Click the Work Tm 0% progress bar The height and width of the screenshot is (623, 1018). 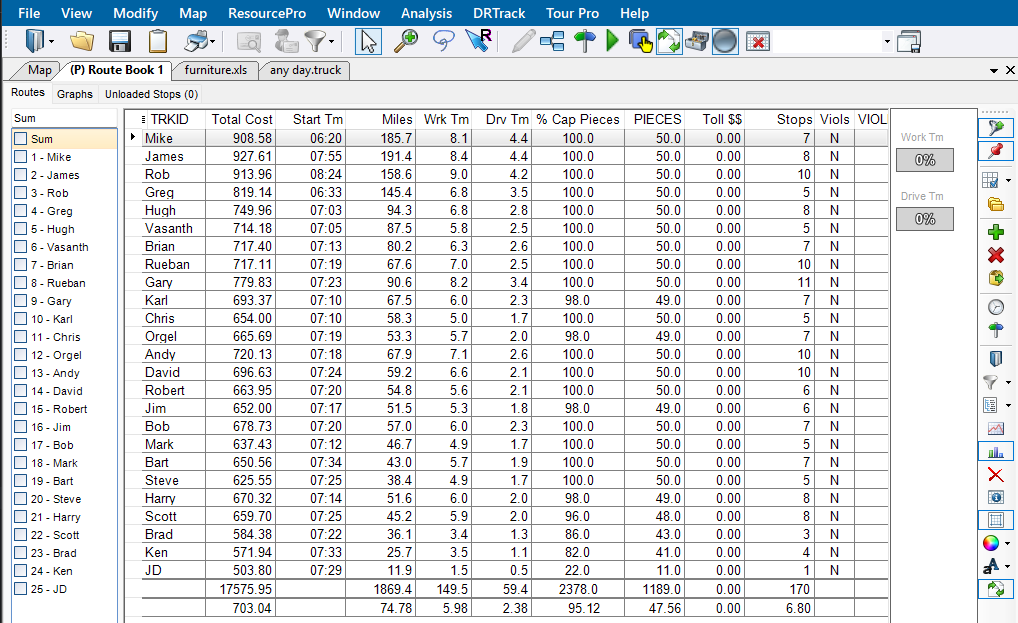tap(925, 160)
